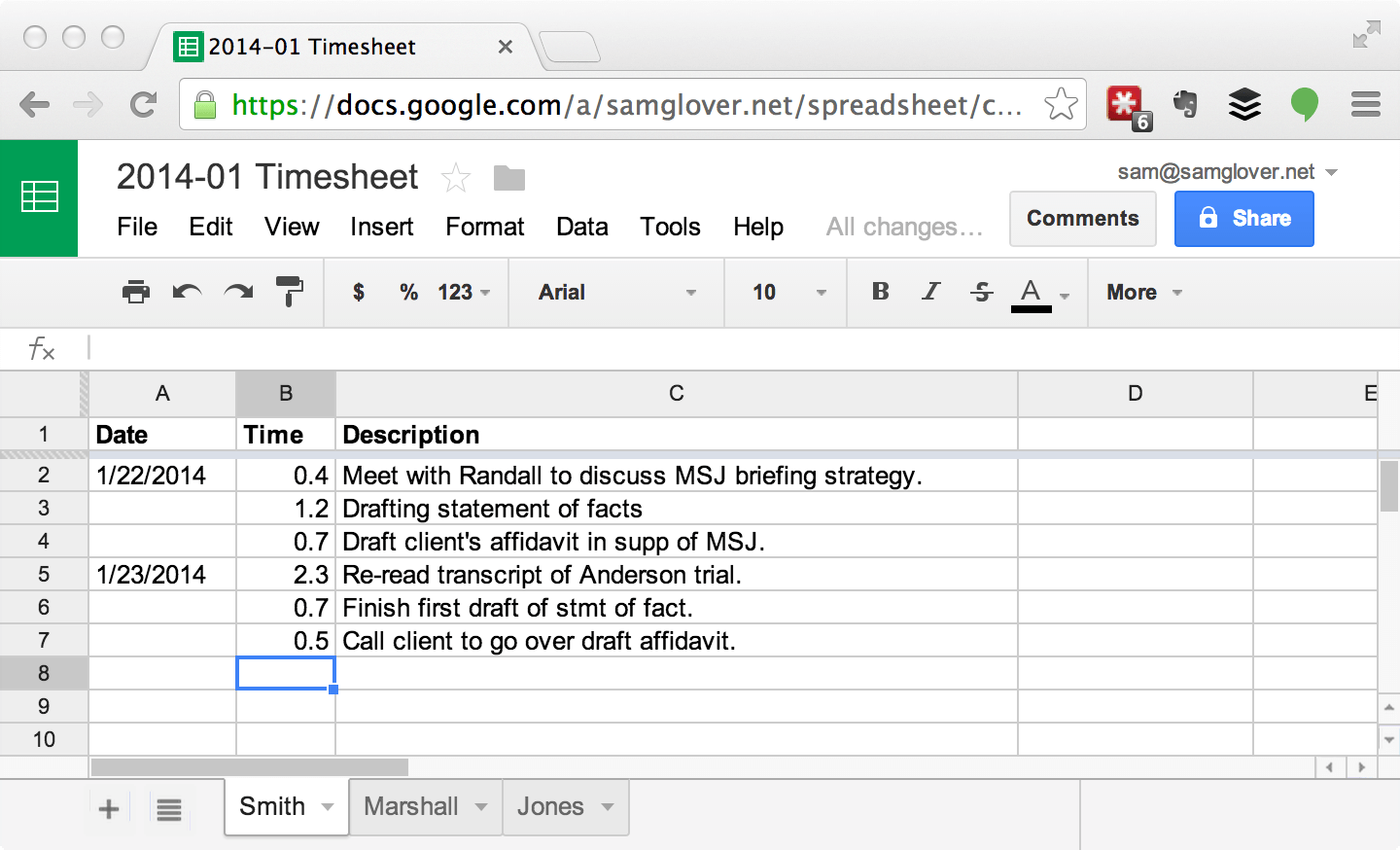Click the redo arrow icon

tap(238, 292)
